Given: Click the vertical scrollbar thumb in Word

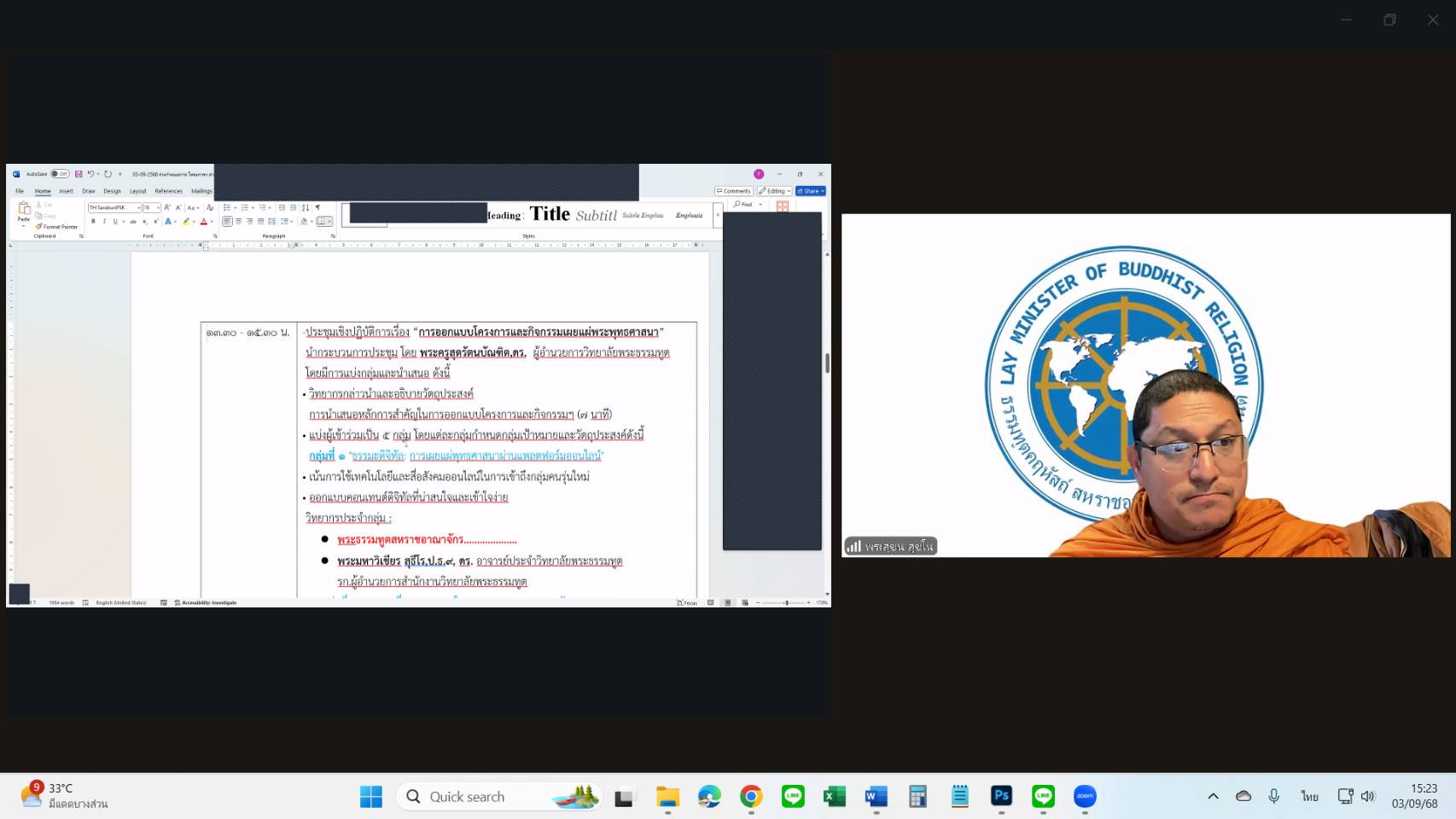Looking at the screenshot, I should tap(826, 363).
